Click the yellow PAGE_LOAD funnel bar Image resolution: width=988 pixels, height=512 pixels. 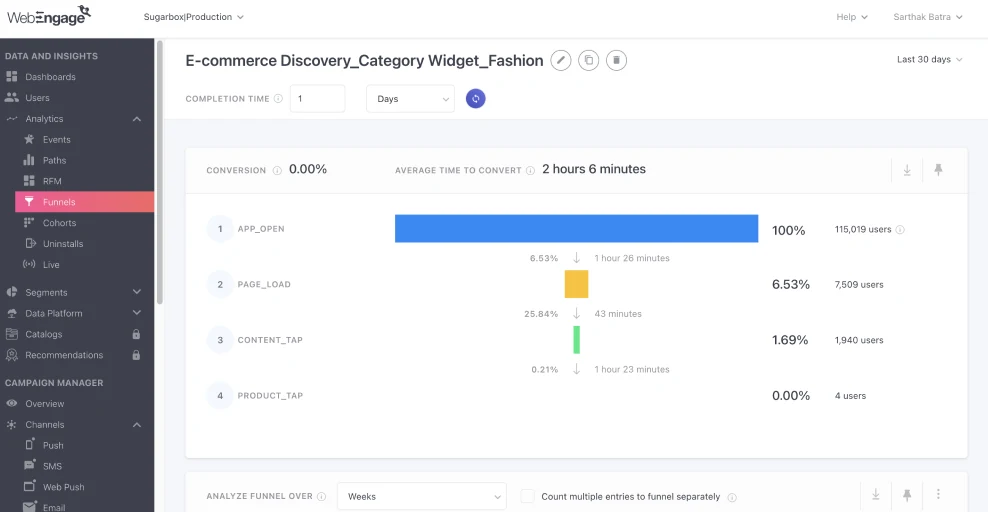(577, 284)
